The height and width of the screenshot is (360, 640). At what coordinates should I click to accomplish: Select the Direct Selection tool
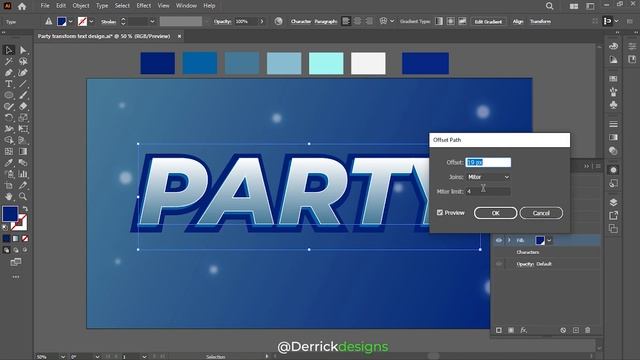(23, 50)
